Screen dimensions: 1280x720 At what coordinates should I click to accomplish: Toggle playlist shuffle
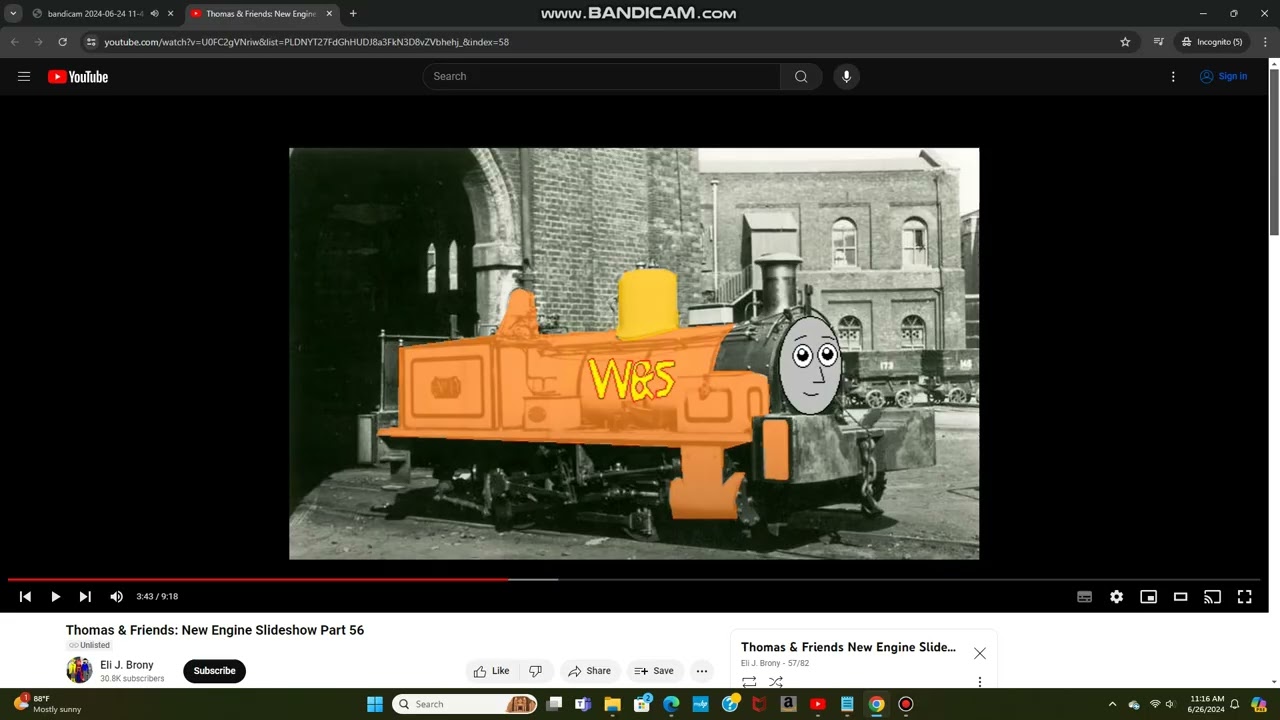point(776,682)
